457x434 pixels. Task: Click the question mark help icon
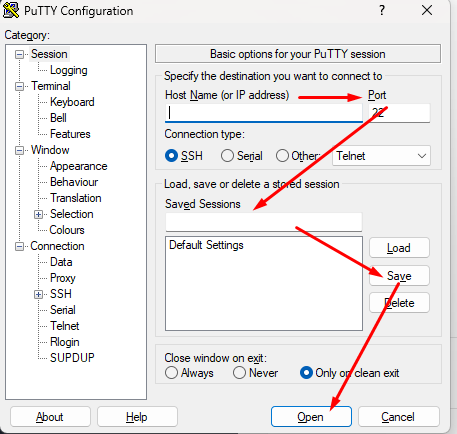[382, 10]
